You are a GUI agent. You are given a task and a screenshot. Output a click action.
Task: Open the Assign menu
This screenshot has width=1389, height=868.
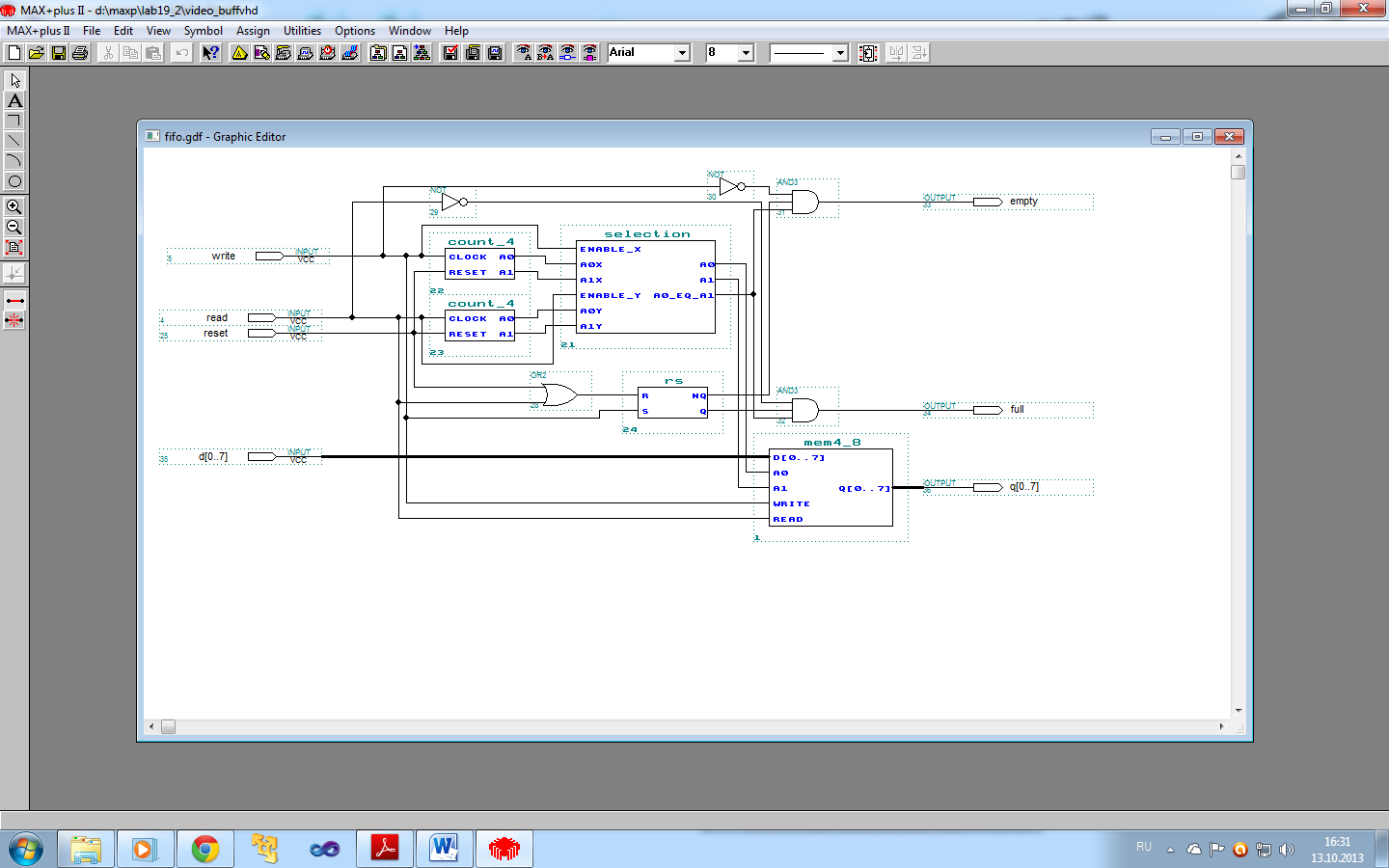[x=254, y=31]
